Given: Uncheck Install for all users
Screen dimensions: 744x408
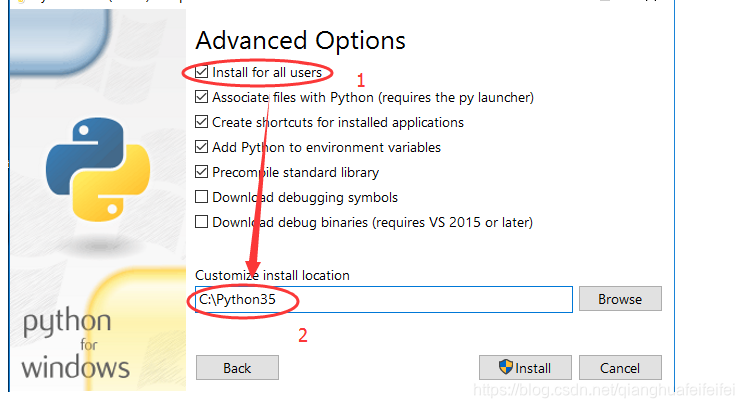Looking at the screenshot, I should click(x=202, y=72).
